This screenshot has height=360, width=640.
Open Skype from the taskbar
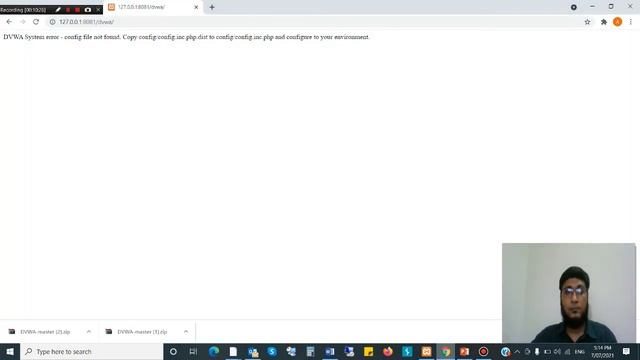click(x=272, y=351)
